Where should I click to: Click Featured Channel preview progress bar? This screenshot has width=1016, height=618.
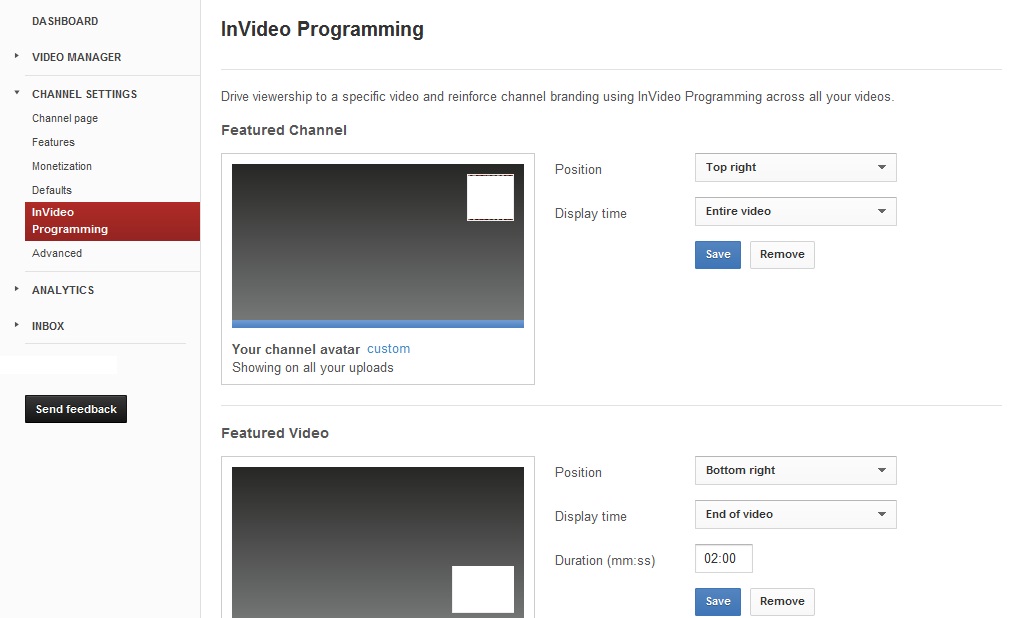378,324
